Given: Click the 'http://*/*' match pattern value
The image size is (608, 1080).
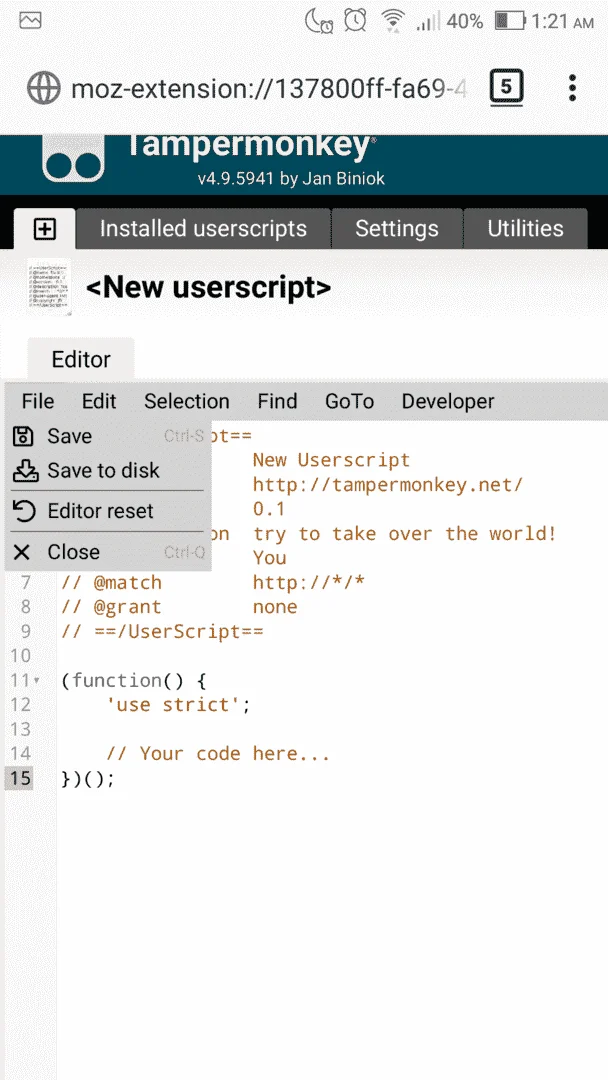Looking at the screenshot, I should (x=308, y=583).
